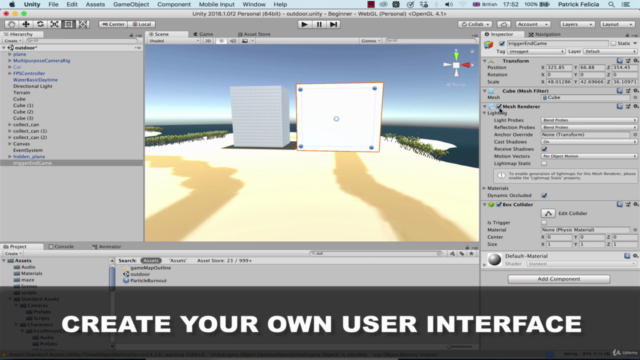Open the Component menu
Viewport: 640px width, 360px height.
coord(174,4)
